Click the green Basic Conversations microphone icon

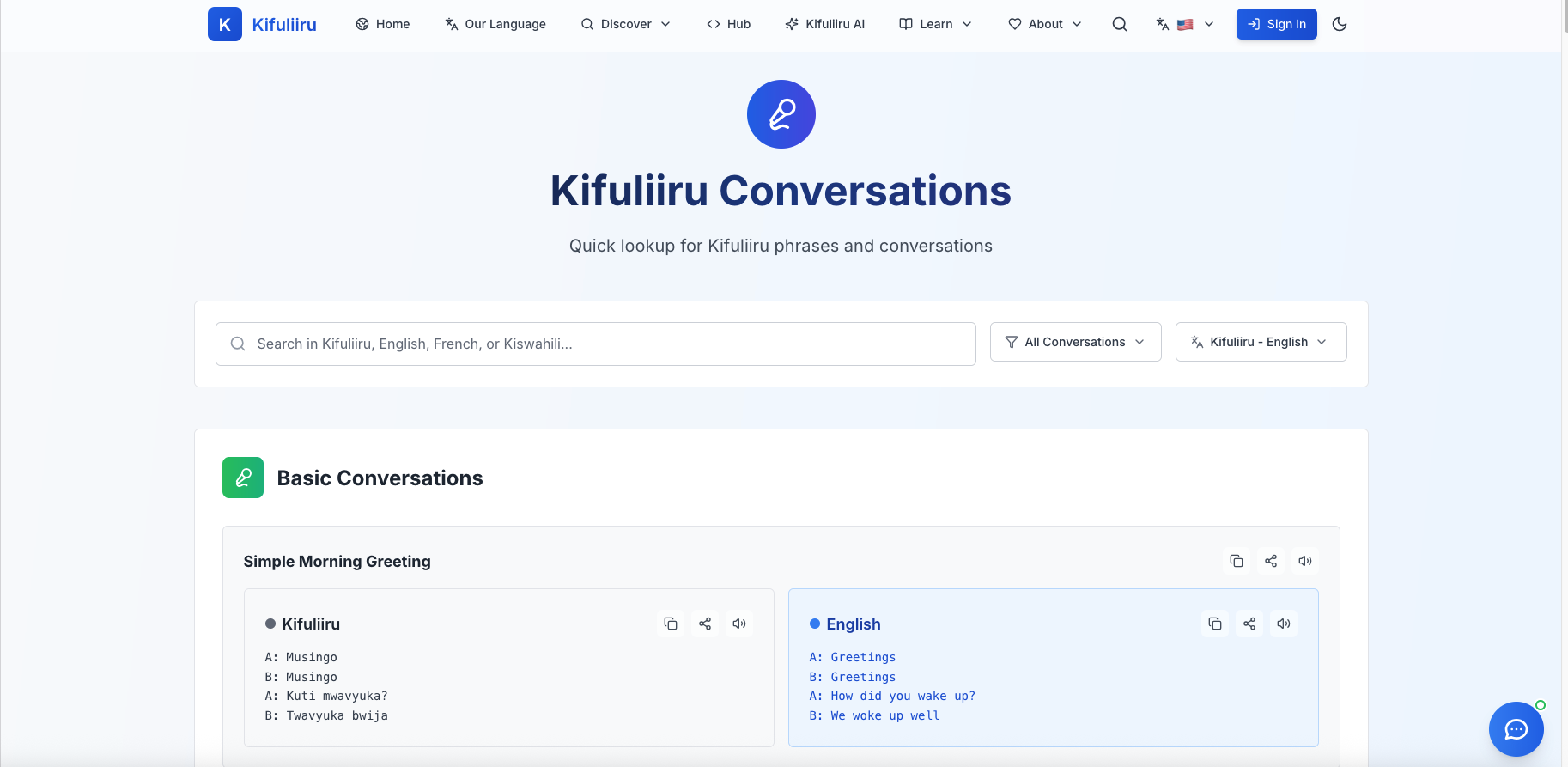[243, 478]
